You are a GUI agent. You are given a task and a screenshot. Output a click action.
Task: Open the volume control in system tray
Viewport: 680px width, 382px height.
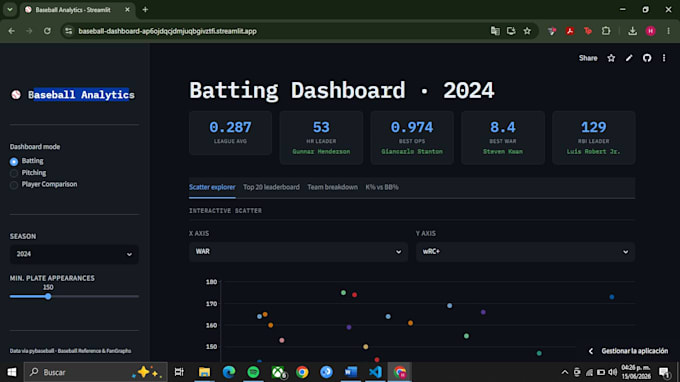tap(612, 372)
